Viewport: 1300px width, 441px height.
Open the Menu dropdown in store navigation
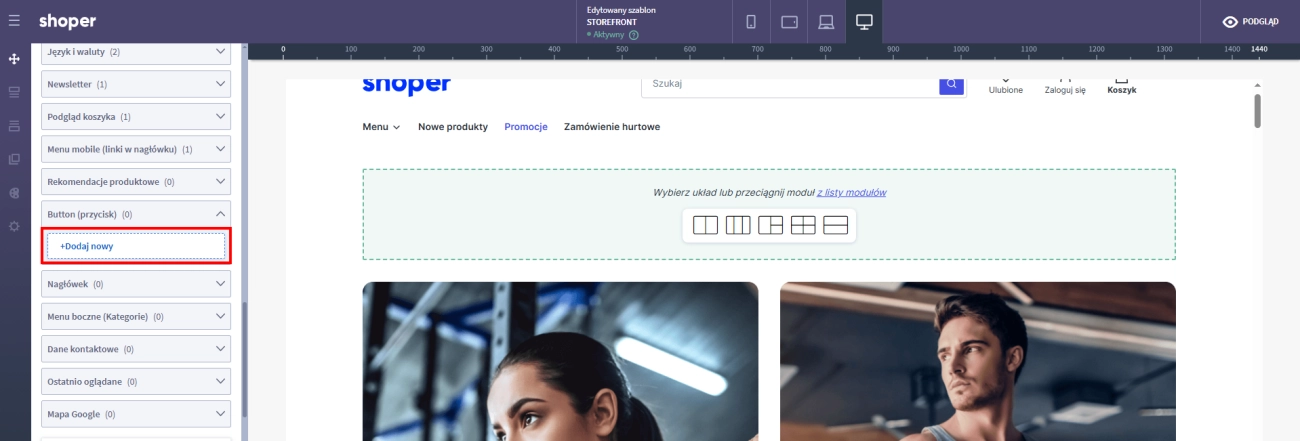[x=381, y=127]
